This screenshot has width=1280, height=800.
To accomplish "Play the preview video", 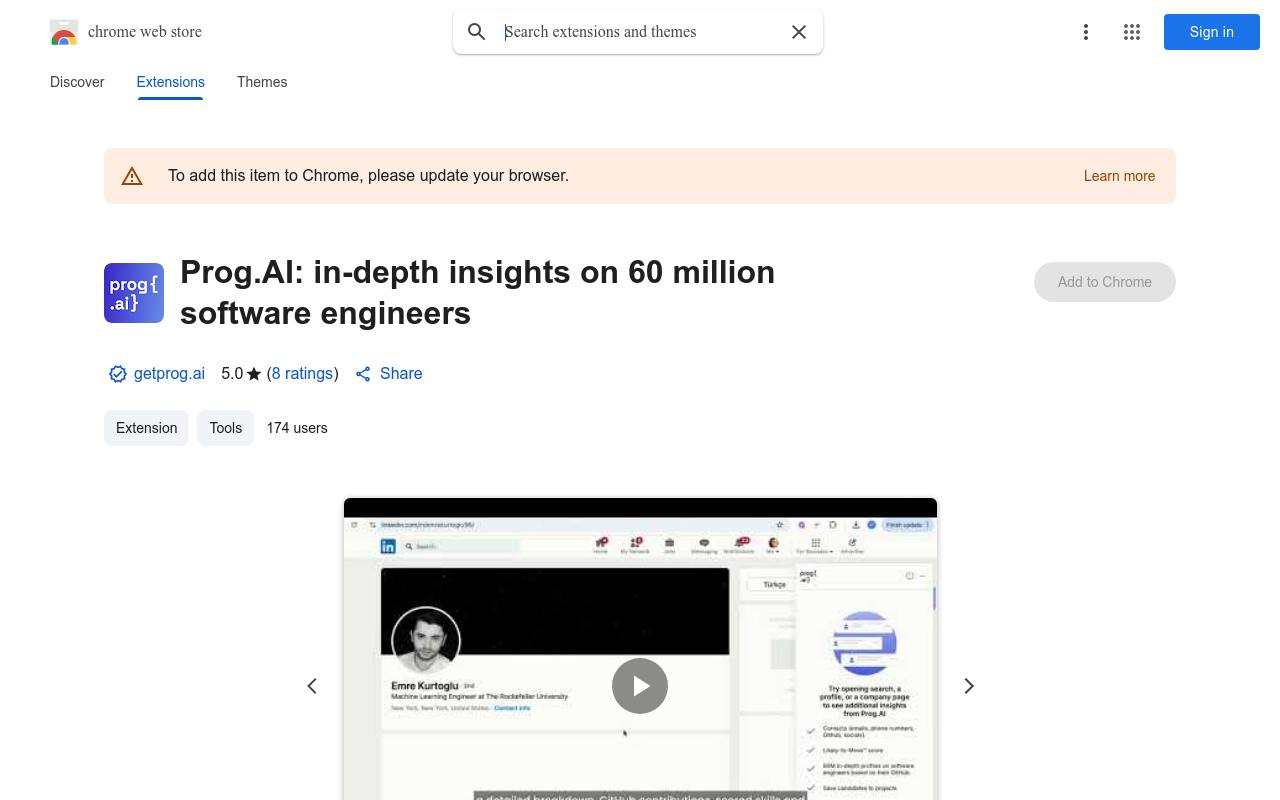I will (x=640, y=686).
